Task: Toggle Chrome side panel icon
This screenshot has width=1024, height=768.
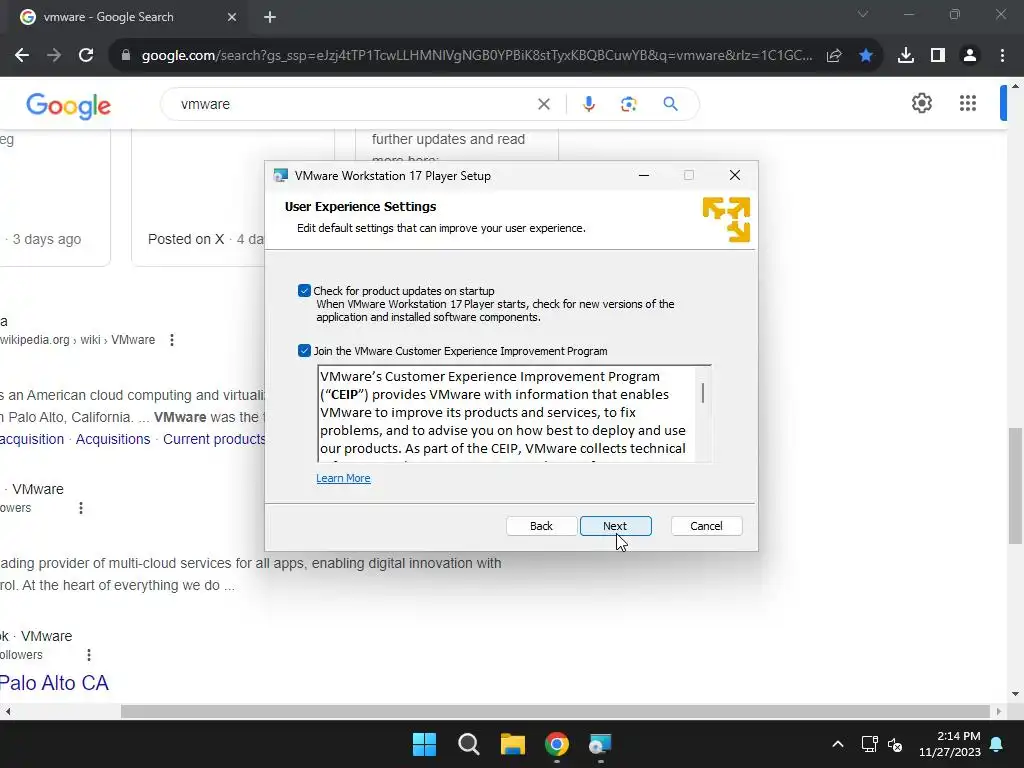Action: [x=938, y=56]
